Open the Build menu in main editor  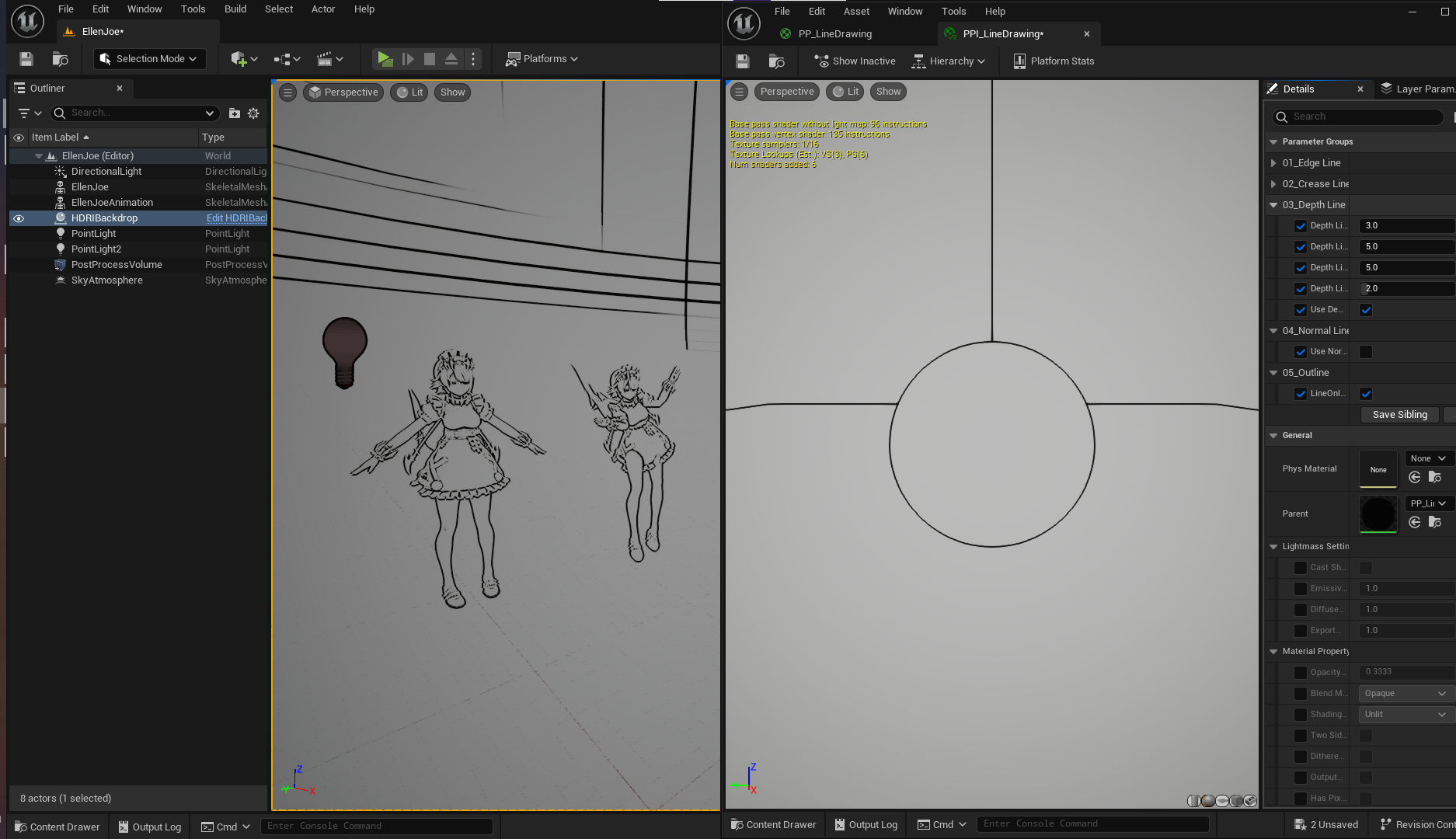point(235,9)
